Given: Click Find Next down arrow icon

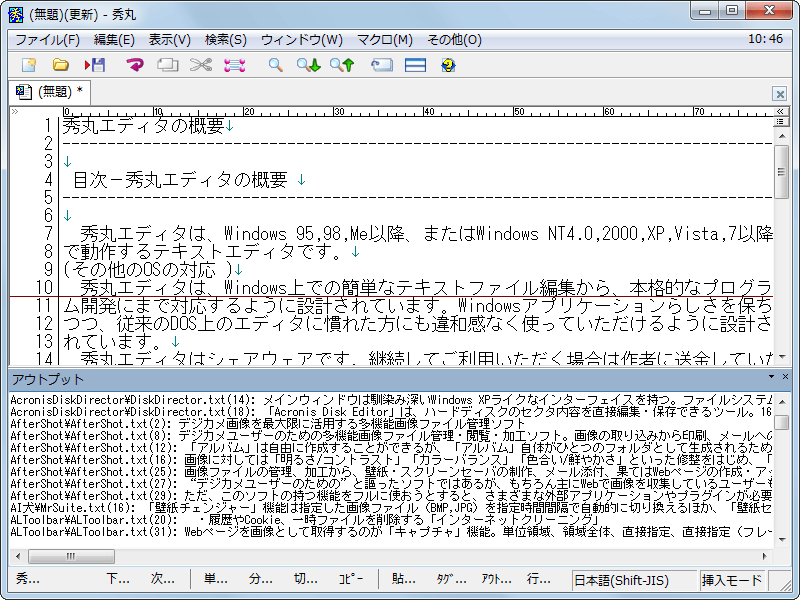Looking at the screenshot, I should (309, 65).
